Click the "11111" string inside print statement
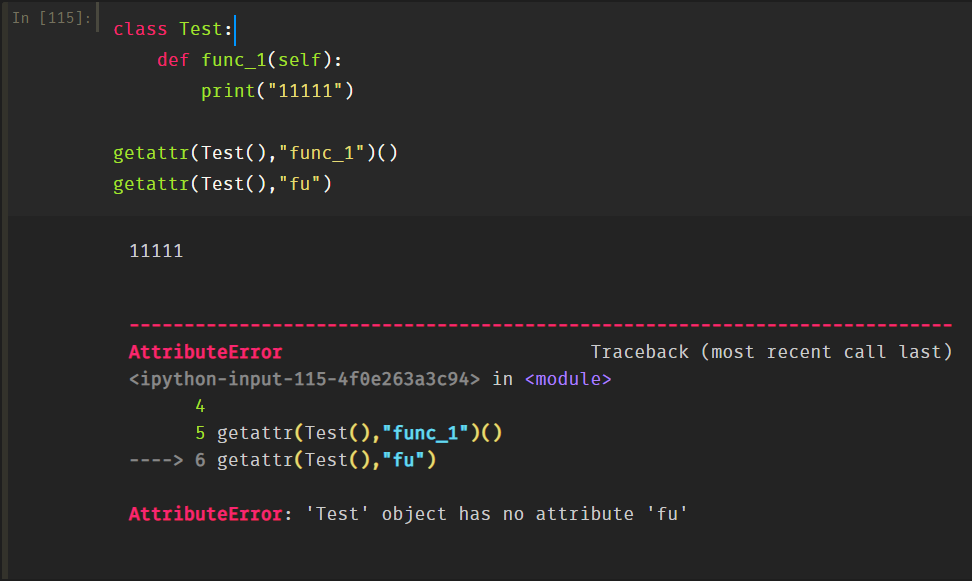 point(306,91)
